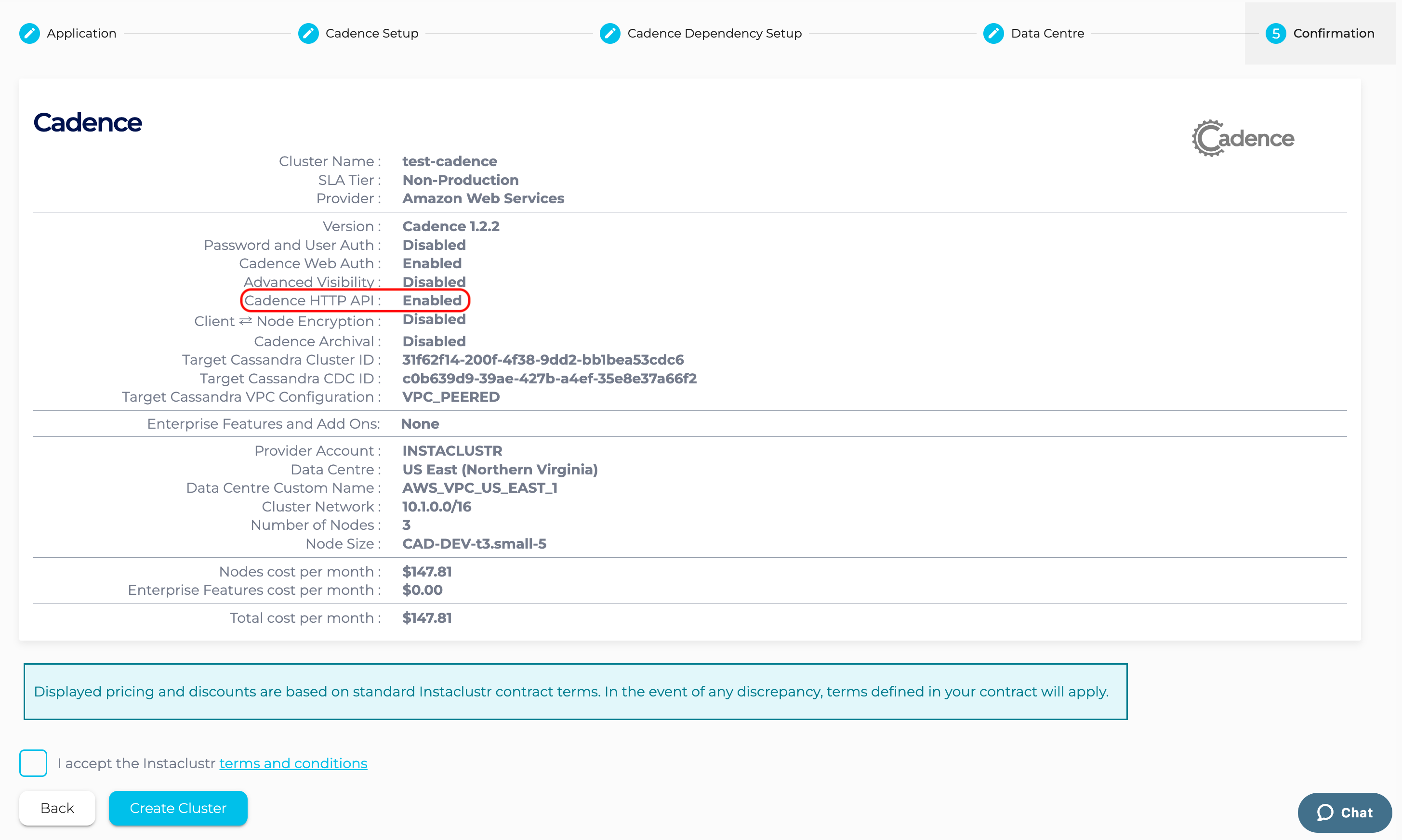This screenshot has height=840, width=1402.
Task: Click the Cadence HTTP API Enabled value
Action: pyautogui.click(x=432, y=301)
